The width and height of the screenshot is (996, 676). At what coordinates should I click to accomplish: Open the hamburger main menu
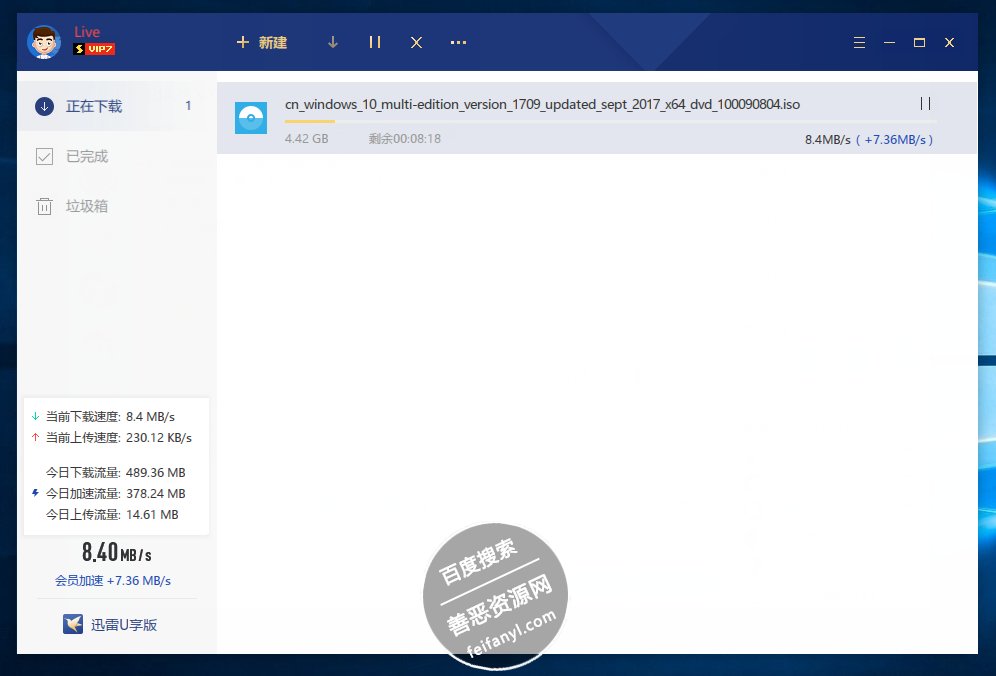[859, 42]
